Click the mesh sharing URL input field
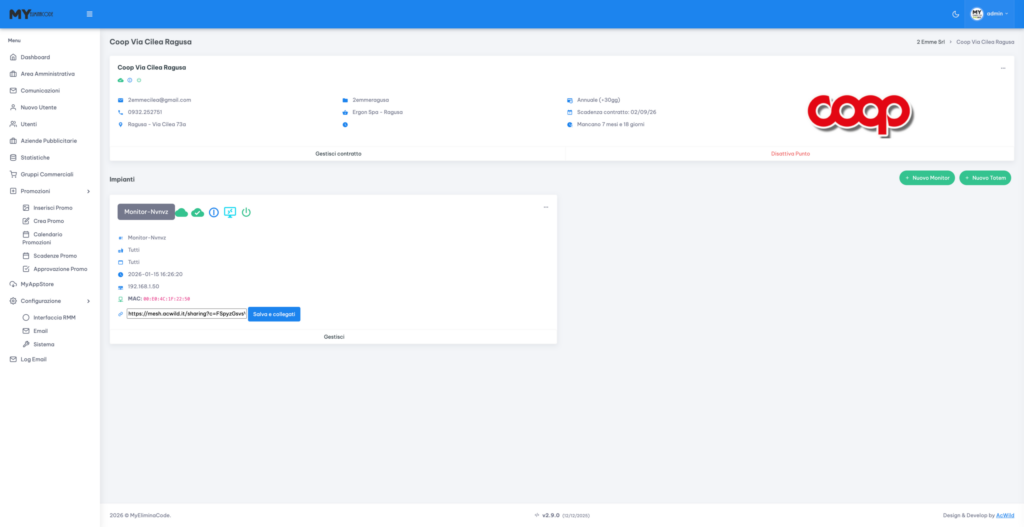The height and width of the screenshot is (527, 1024). 187,313
